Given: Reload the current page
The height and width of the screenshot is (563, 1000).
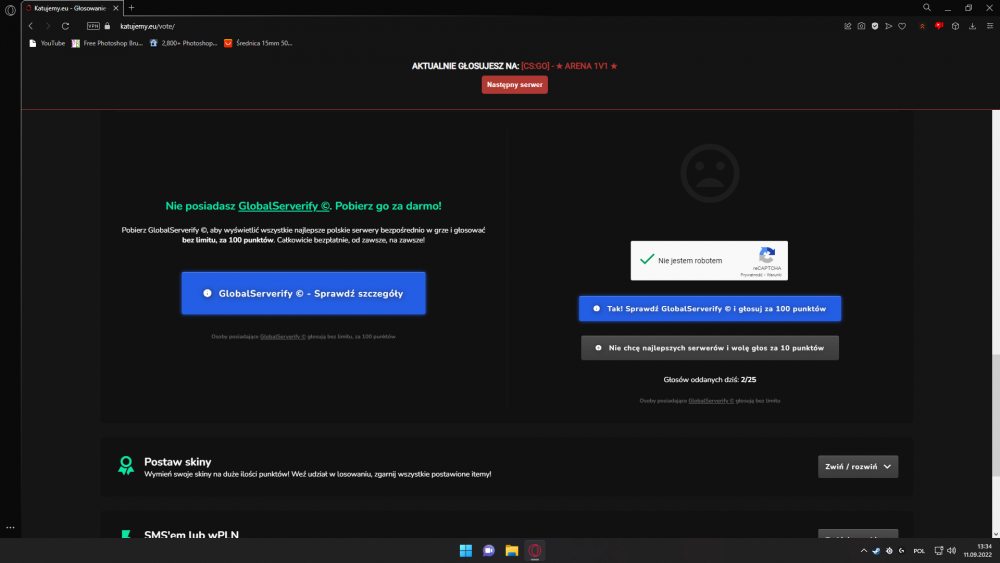Looking at the screenshot, I should (x=65, y=26).
